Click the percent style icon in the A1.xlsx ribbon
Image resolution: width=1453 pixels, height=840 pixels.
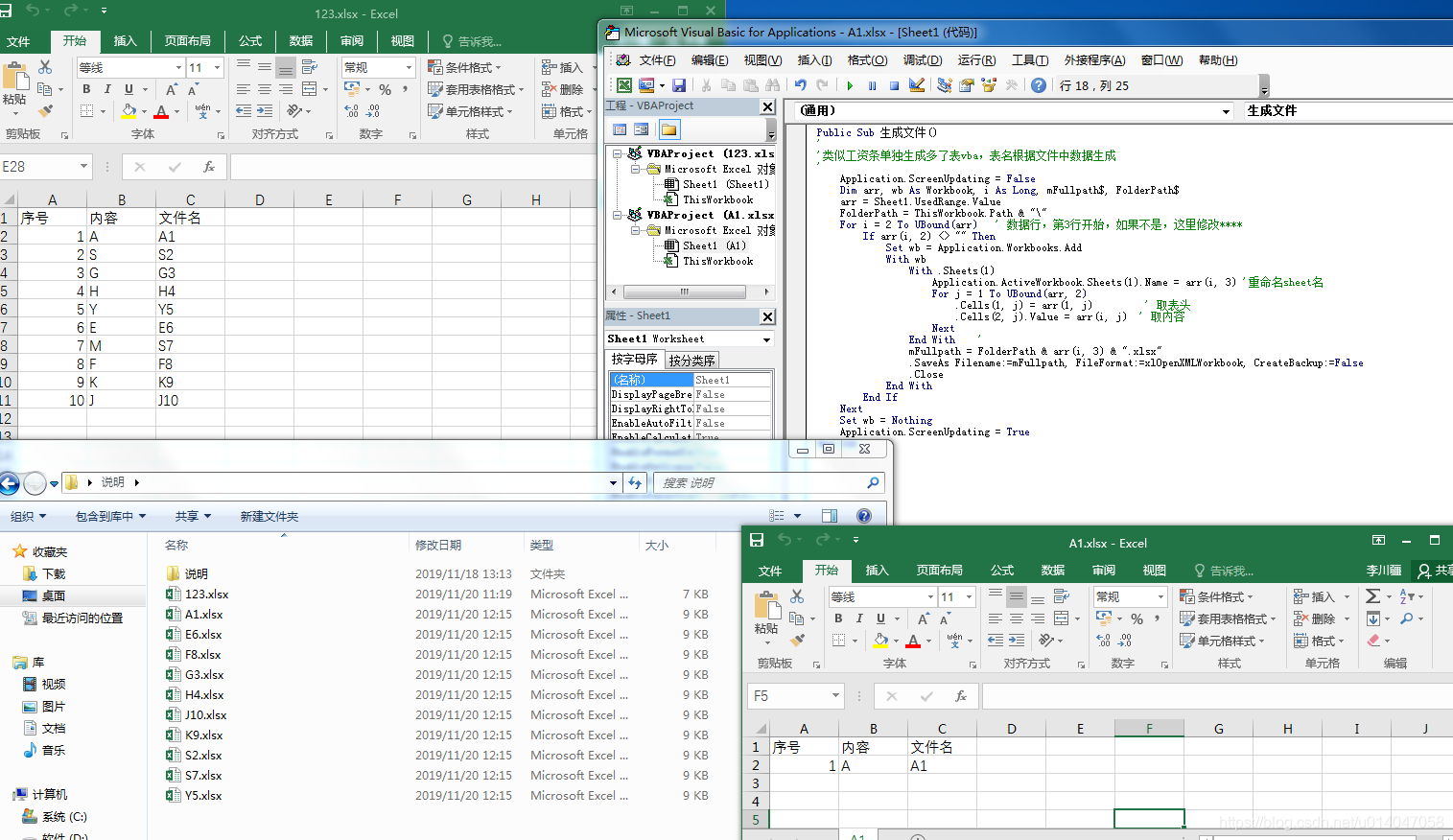[1137, 618]
